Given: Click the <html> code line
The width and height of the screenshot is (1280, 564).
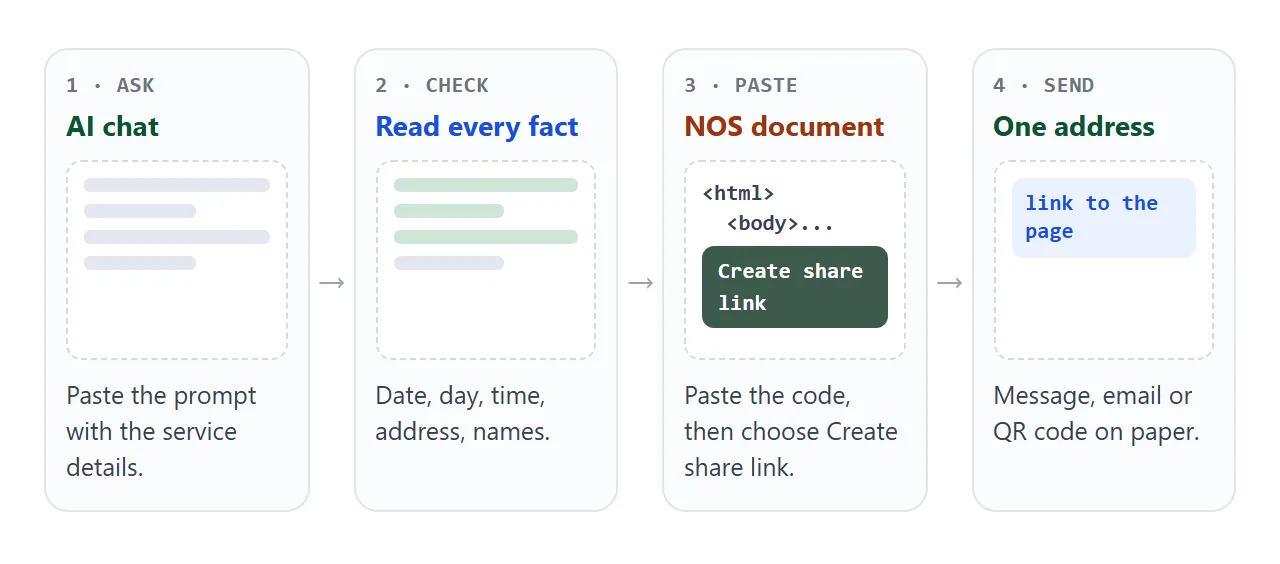Looking at the screenshot, I should coord(738,194).
